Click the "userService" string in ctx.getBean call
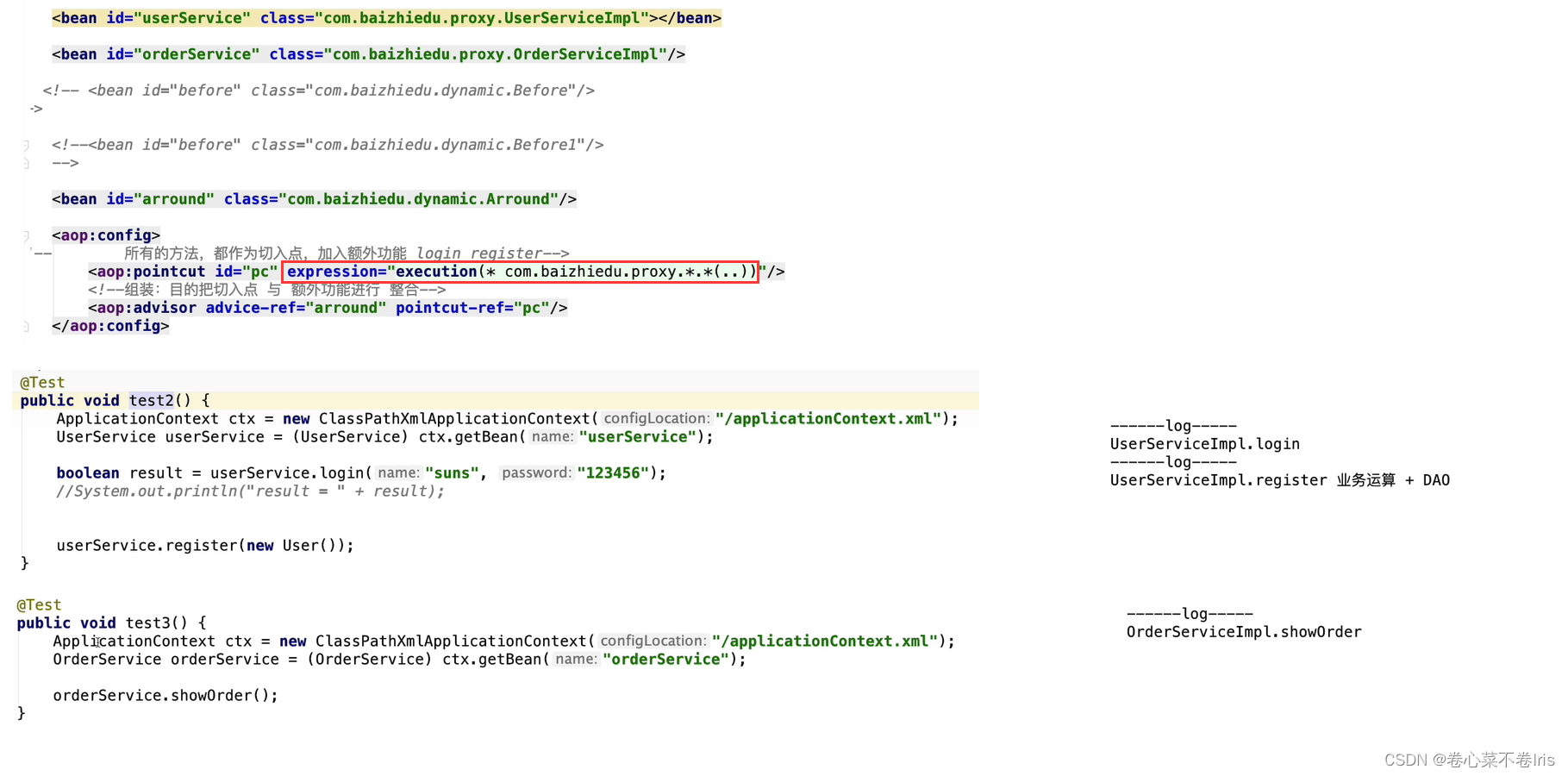The height and width of the screenshot is (776, 1568). (637, 436)
